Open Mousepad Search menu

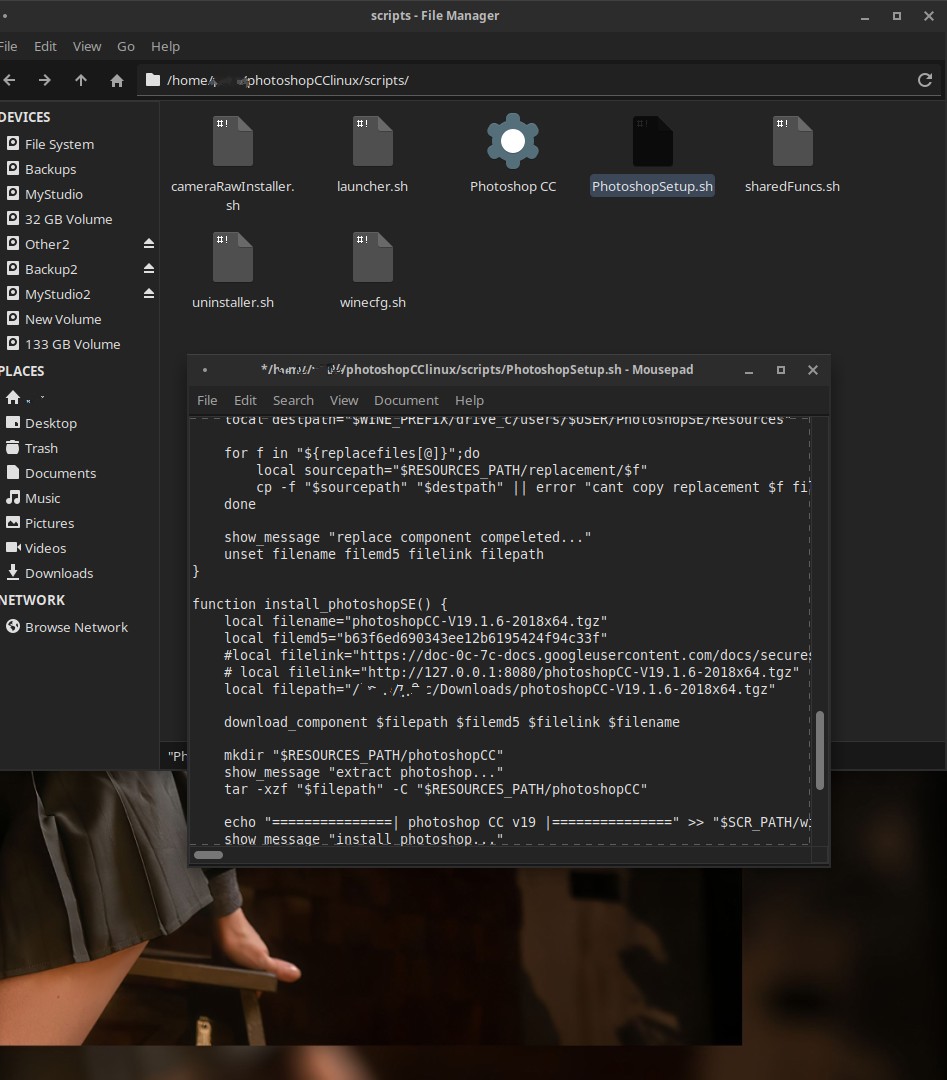click(293, 400)
